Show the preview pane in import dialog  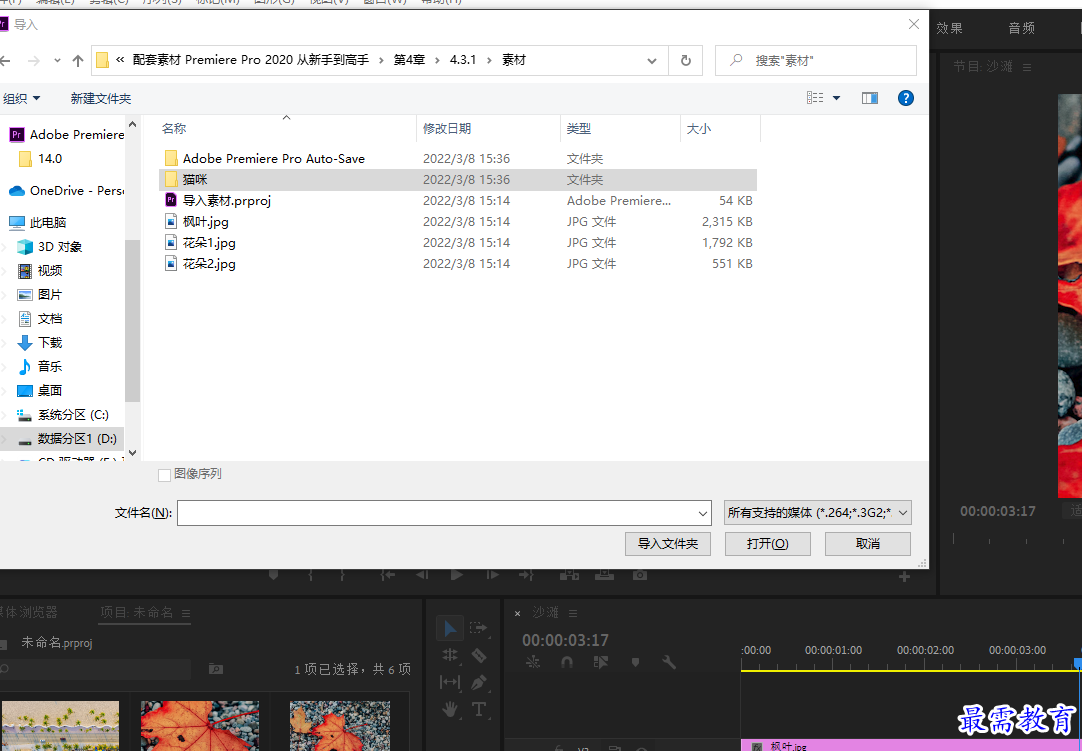(x=869, y=98)
